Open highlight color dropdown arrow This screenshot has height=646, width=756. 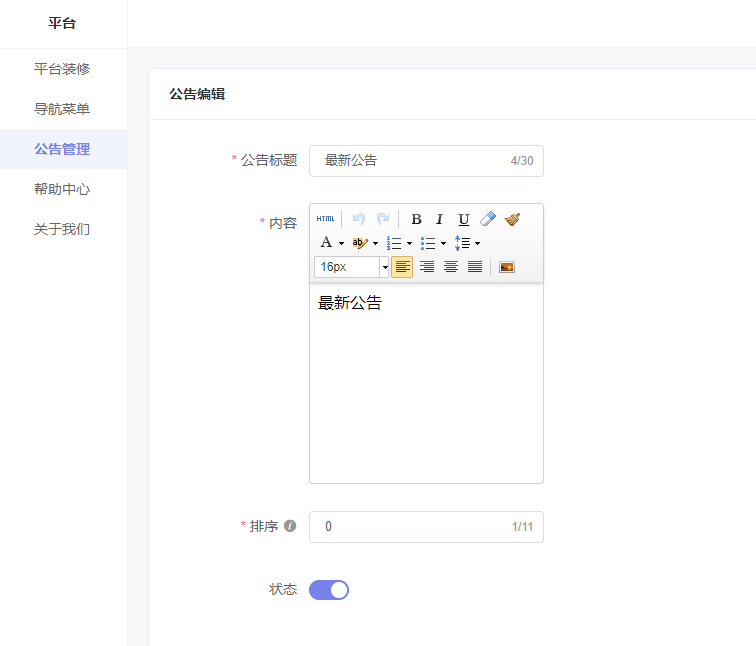pyautogui.click(x=375, y=243)
